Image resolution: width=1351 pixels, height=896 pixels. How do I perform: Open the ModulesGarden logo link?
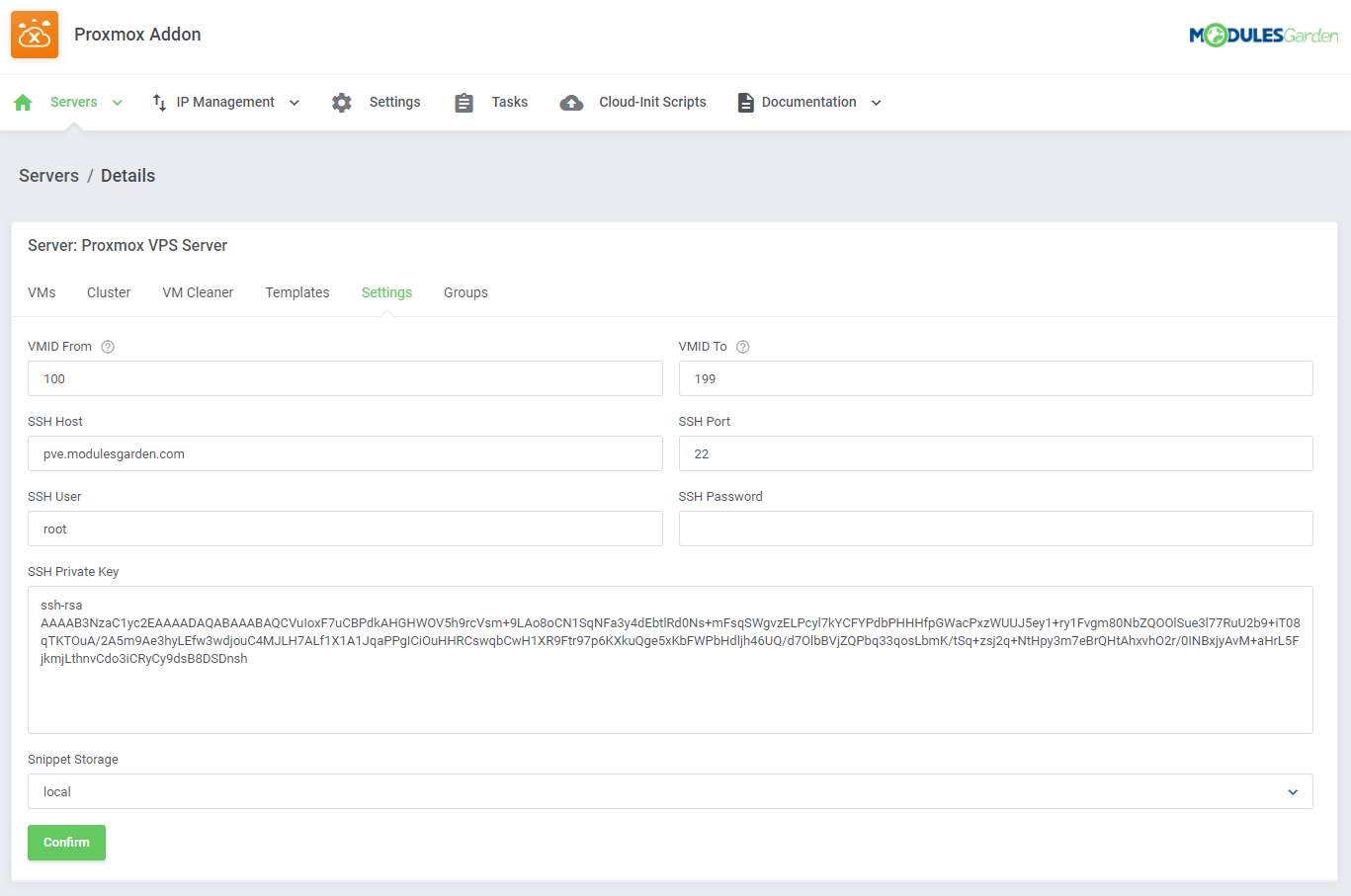[1263, 36]
